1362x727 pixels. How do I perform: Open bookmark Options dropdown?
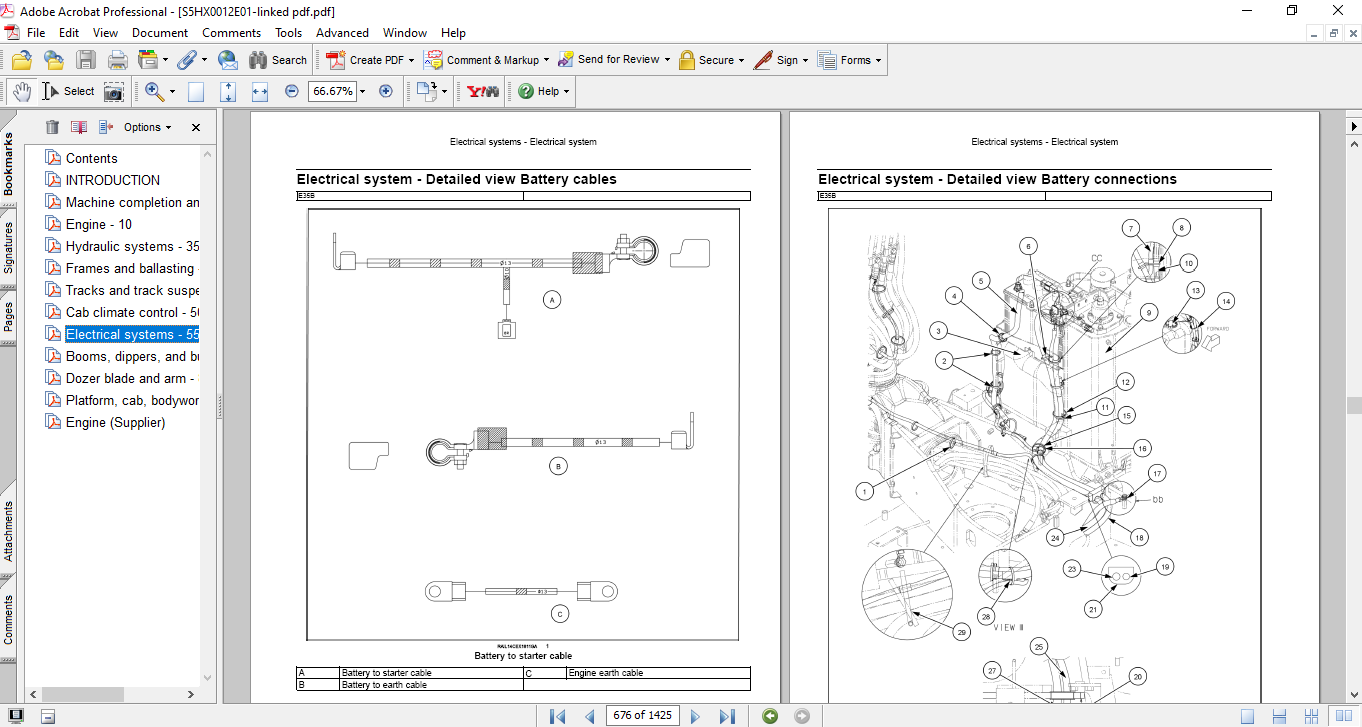tap(147, 127)
